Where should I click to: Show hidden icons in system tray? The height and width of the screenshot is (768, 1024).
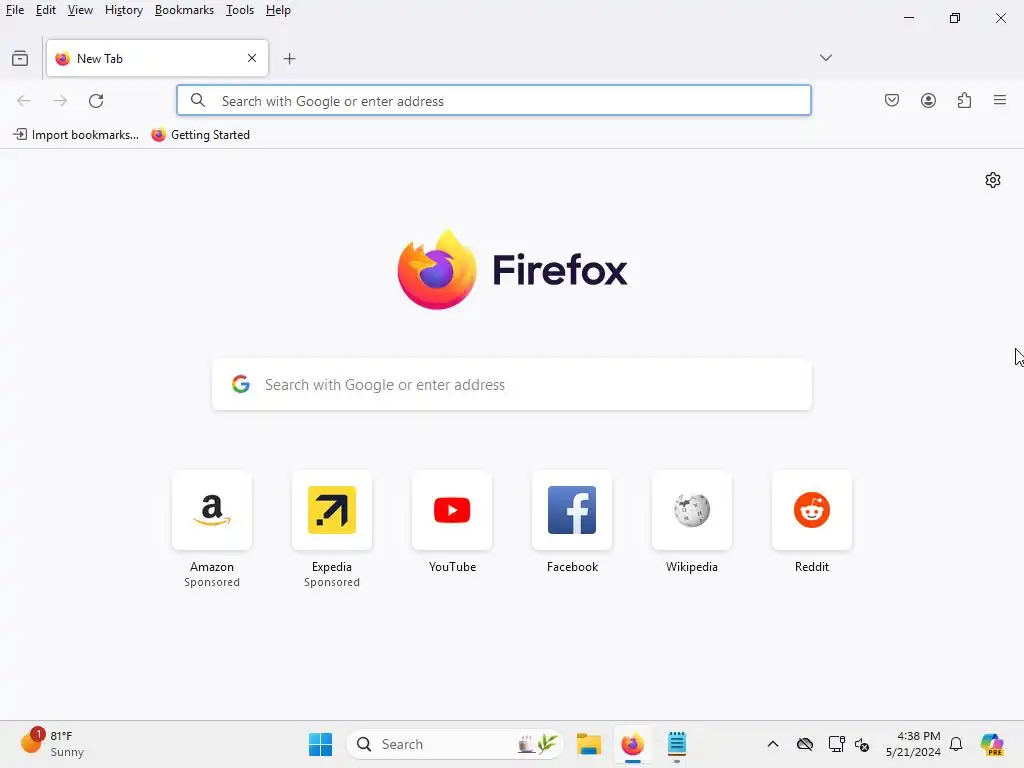773,744
